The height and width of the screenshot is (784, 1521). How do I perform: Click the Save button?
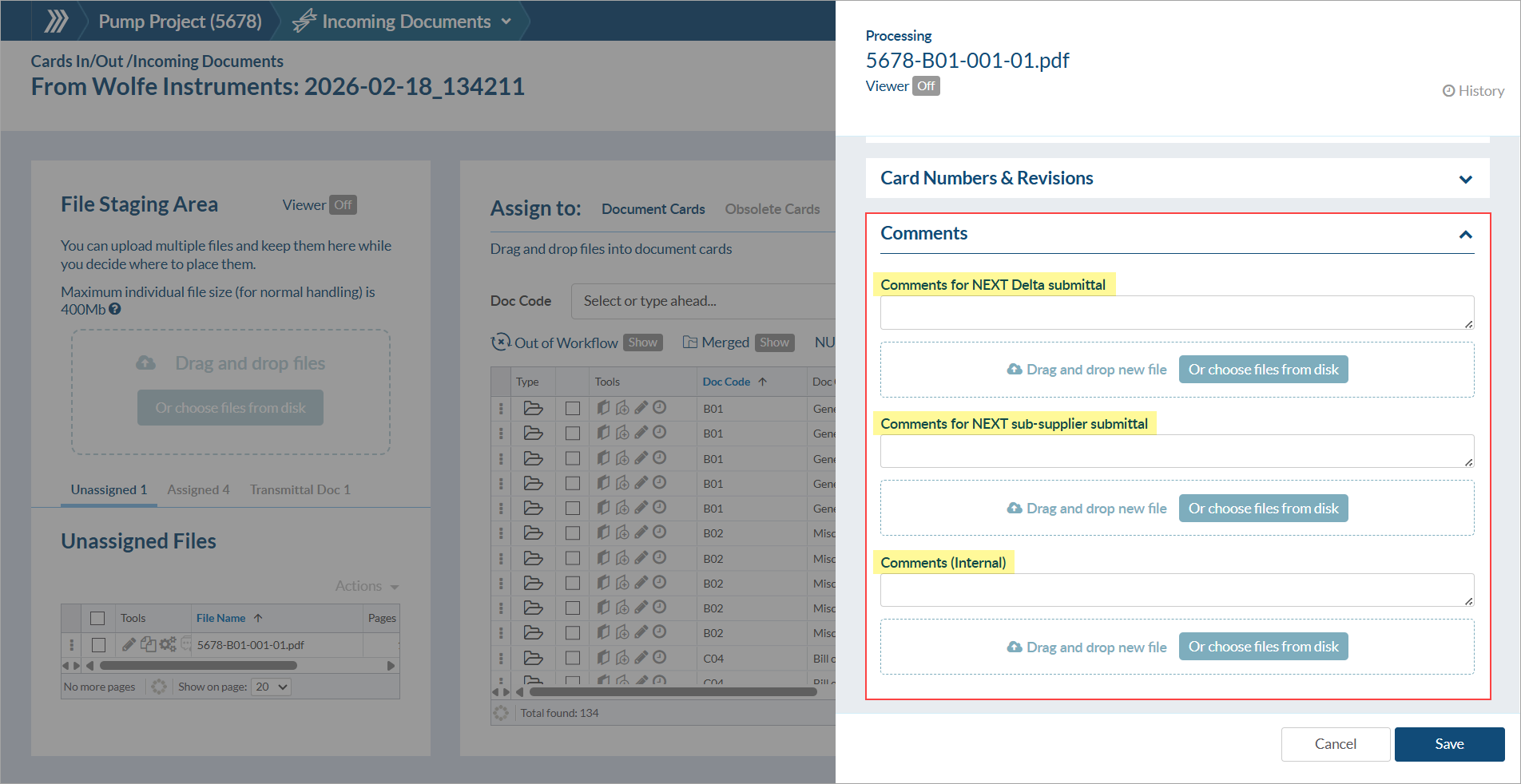pyautogui.click(x=1449, y=744)
